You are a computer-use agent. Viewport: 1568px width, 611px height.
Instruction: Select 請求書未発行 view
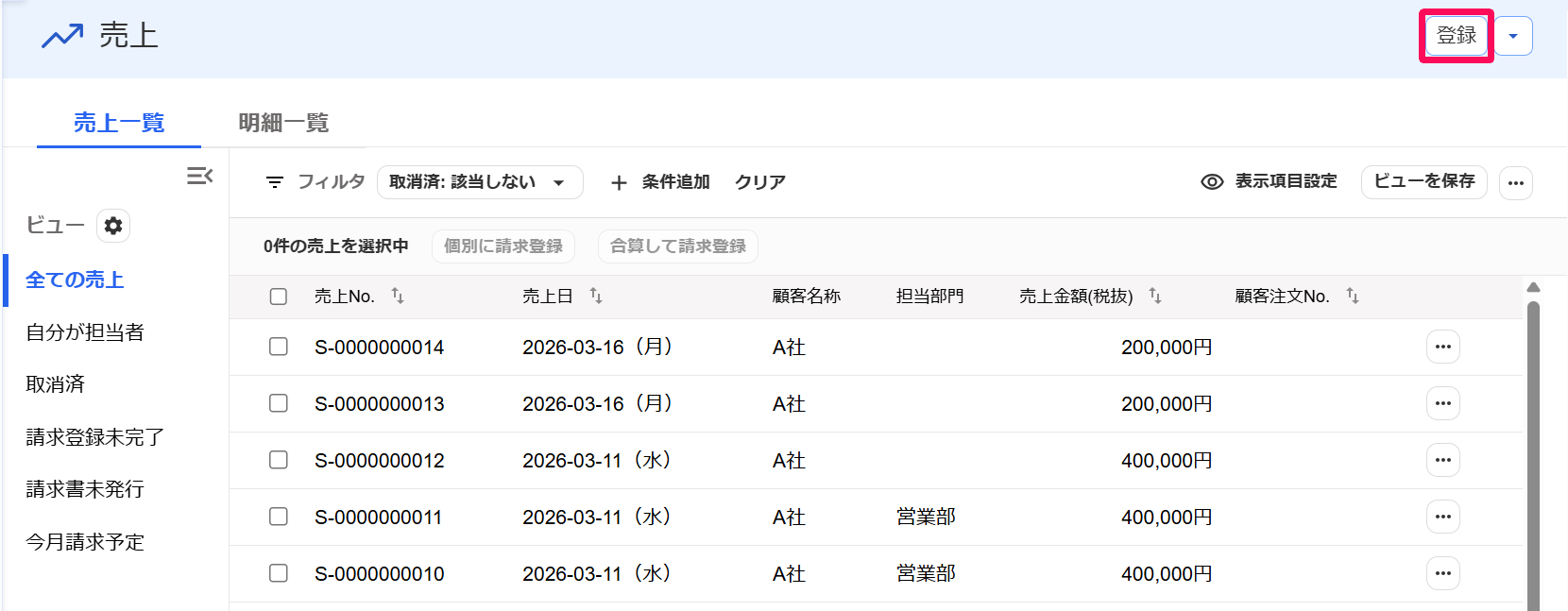[85, 489]
